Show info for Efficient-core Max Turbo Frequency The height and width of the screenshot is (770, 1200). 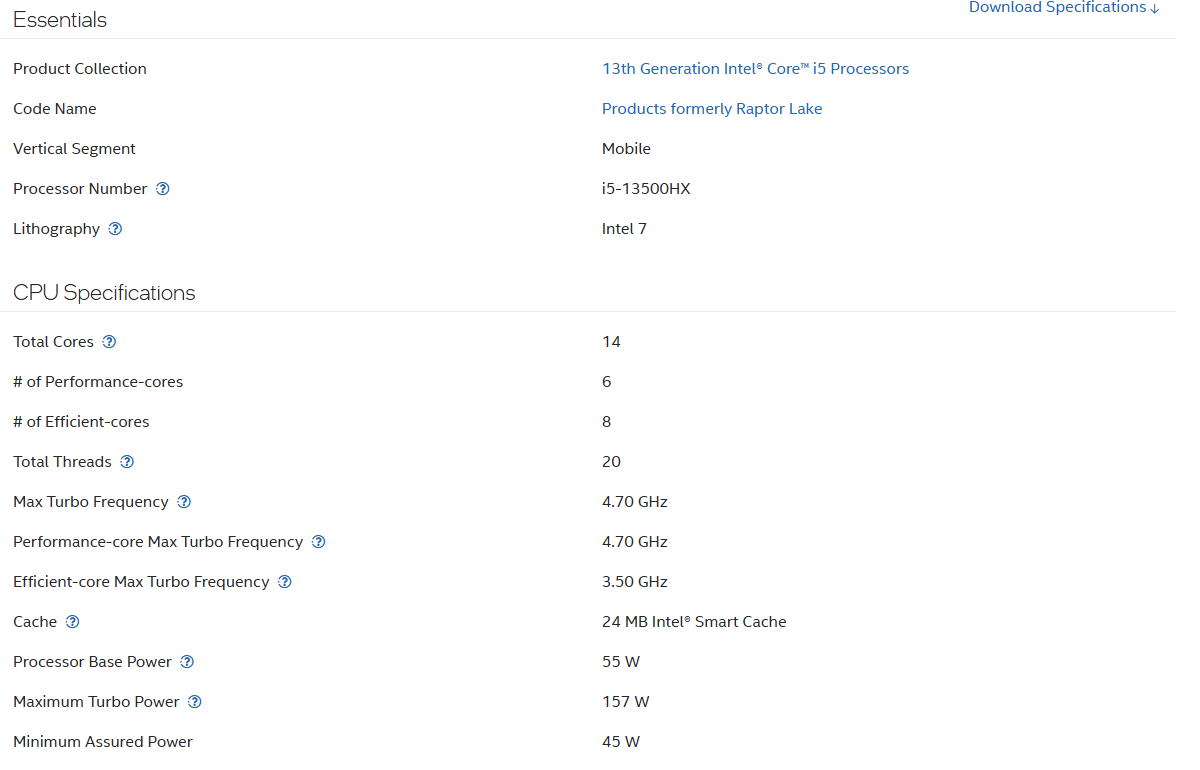tap(285, 582)
